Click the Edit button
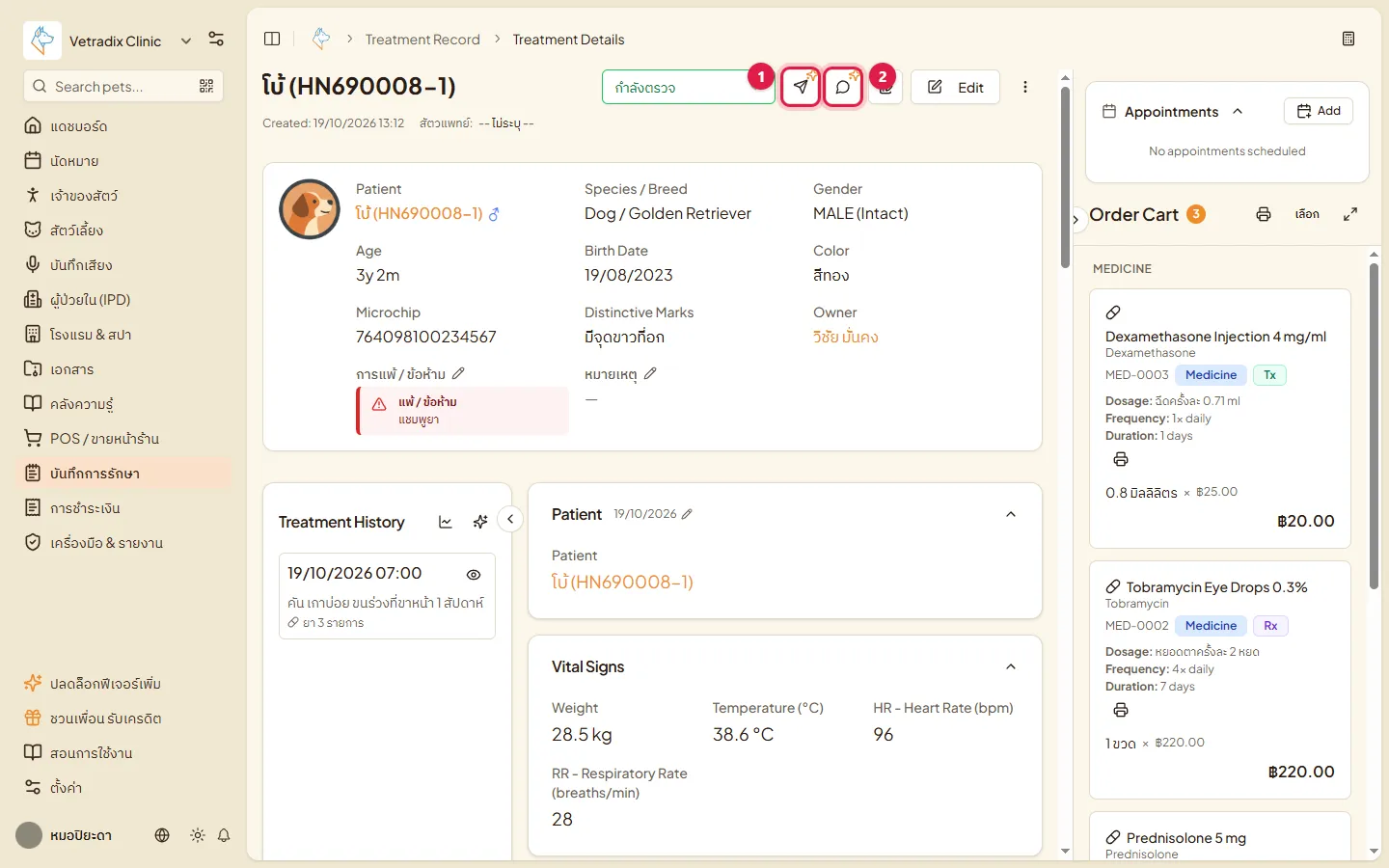 [x=955, y=87]
